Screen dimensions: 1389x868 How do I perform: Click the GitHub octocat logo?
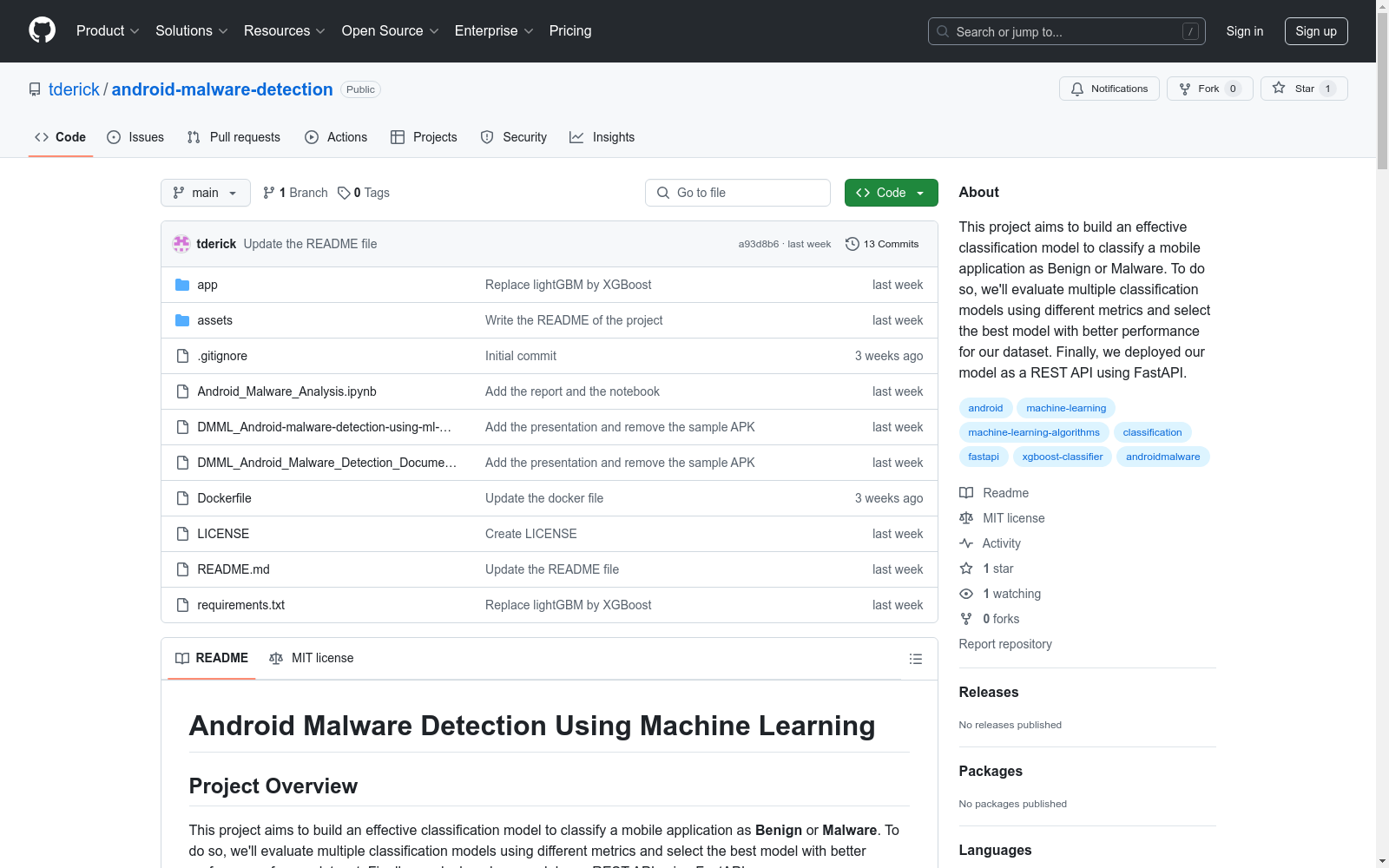pyautogui.click(x=42, y=30)
